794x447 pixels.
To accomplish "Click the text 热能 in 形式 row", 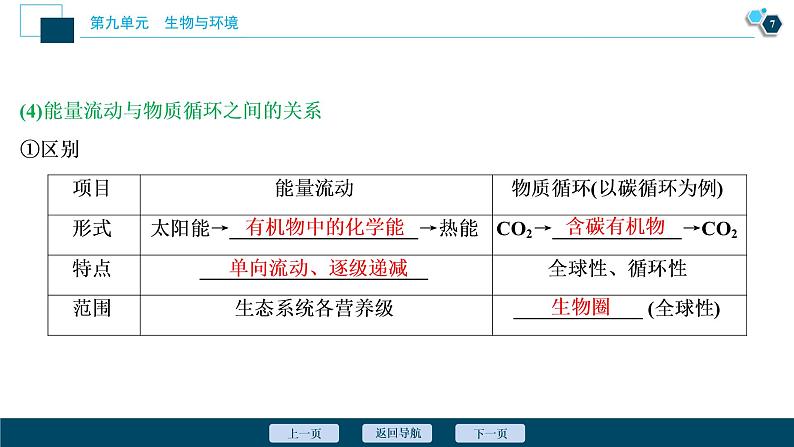I will click(459, 228).
